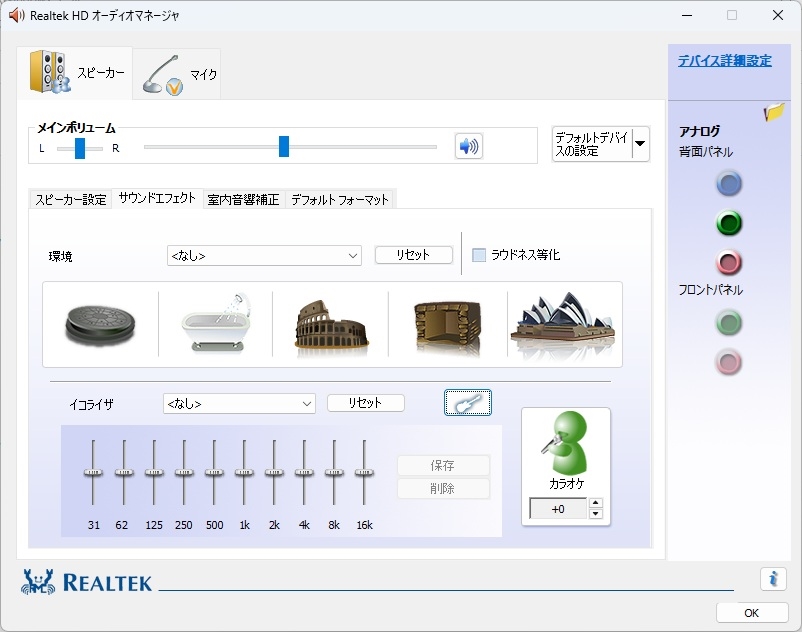Click the 1k equalizer slider
Screen dimensions: 802x632
tap(244, 472)
